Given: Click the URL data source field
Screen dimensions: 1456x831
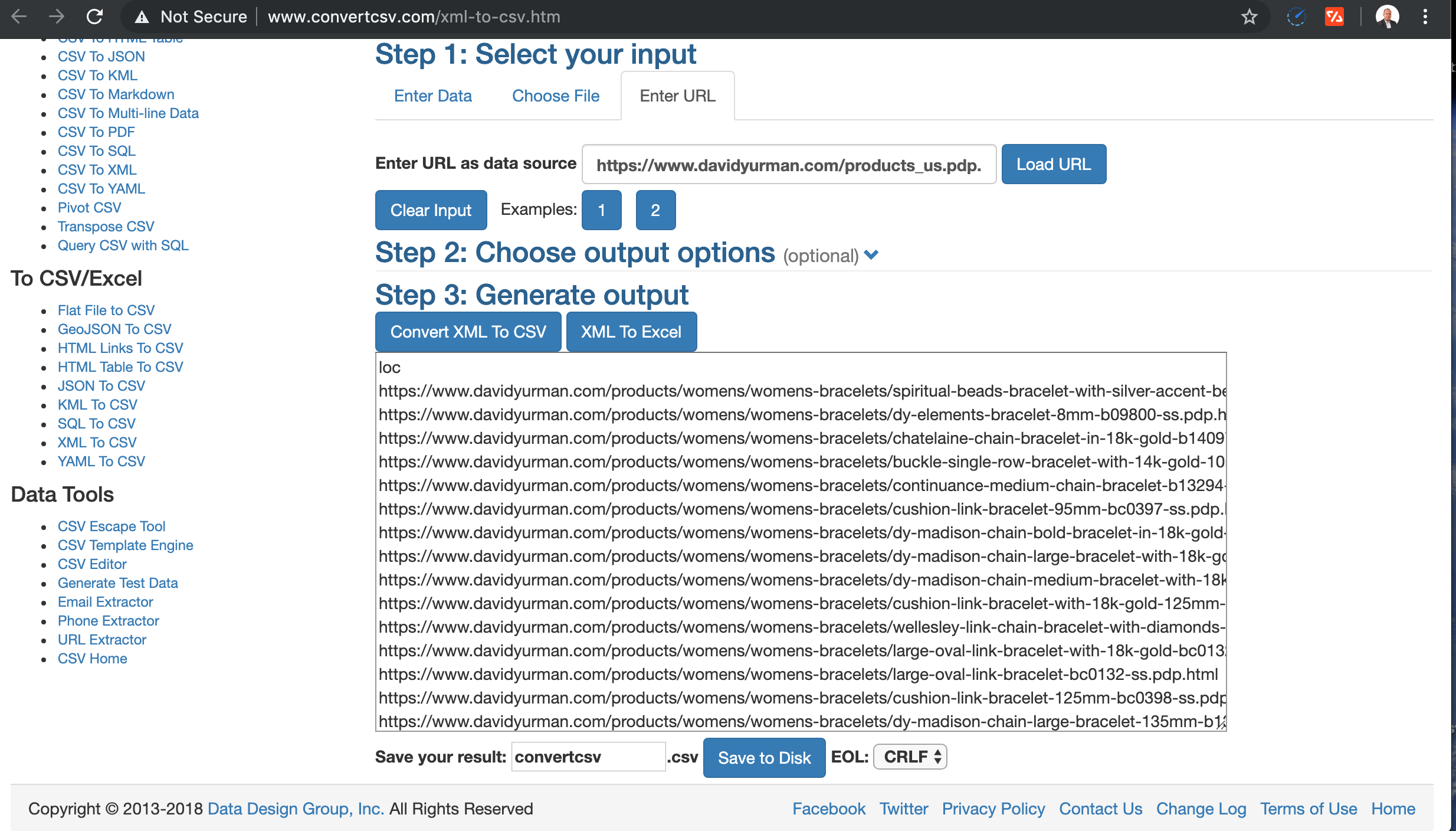Looking at the screenshot, I should (x=788, y=165).
